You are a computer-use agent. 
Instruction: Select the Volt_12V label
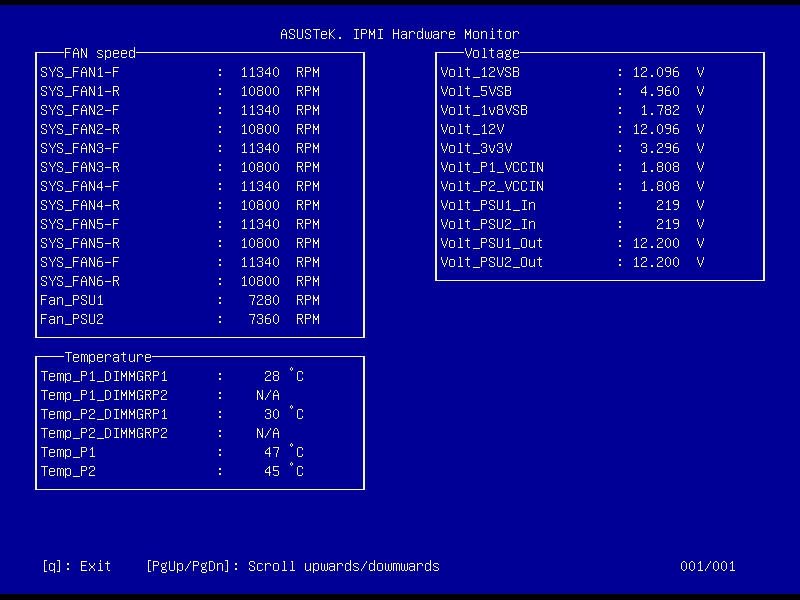(472, 129)
